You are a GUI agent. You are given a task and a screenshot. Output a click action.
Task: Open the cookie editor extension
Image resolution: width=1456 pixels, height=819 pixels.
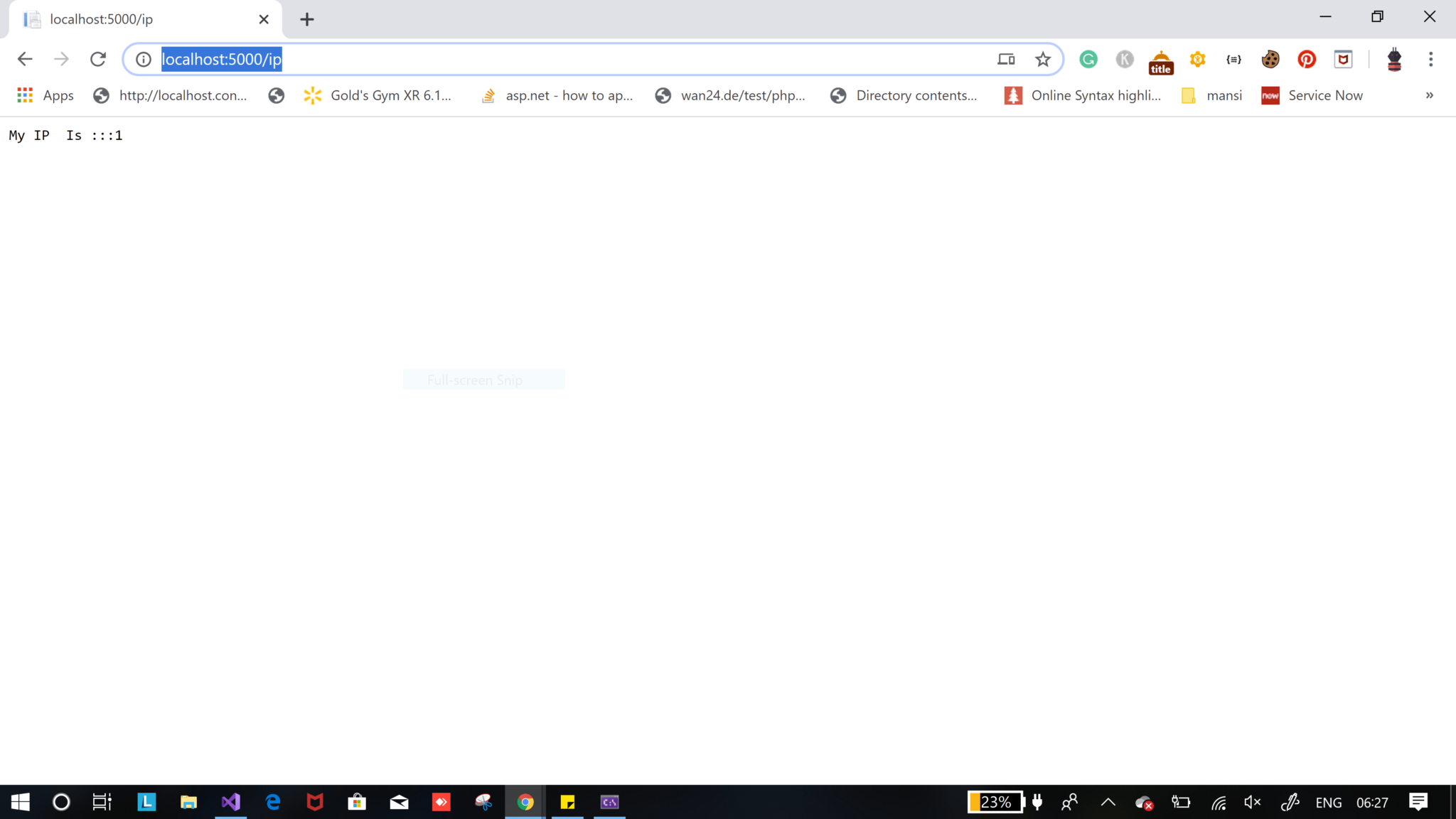coord(1270,59)
